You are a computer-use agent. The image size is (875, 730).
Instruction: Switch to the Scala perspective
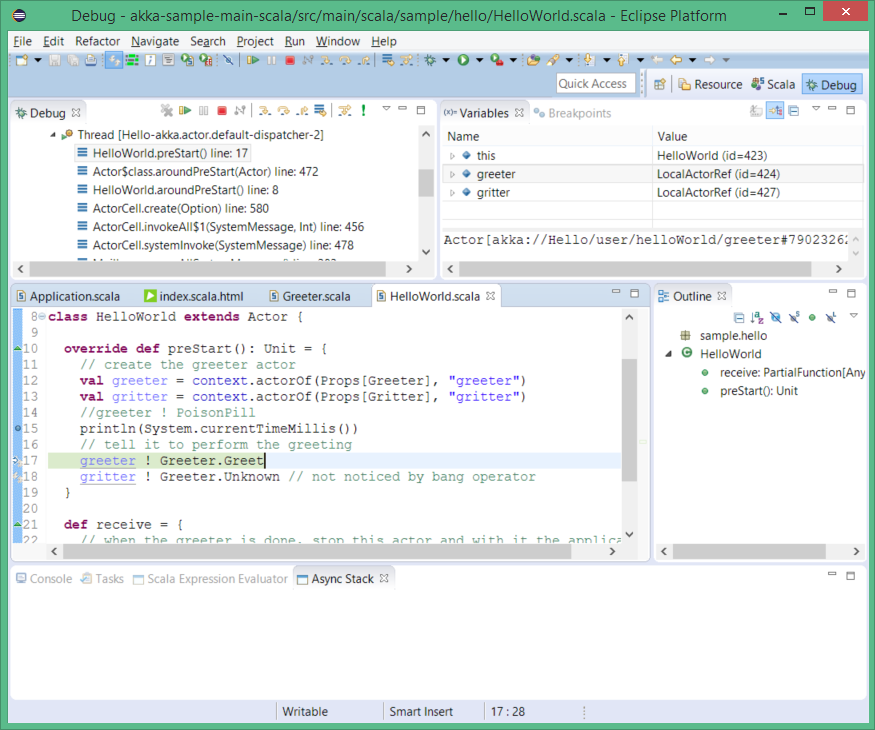click(774, 85)
